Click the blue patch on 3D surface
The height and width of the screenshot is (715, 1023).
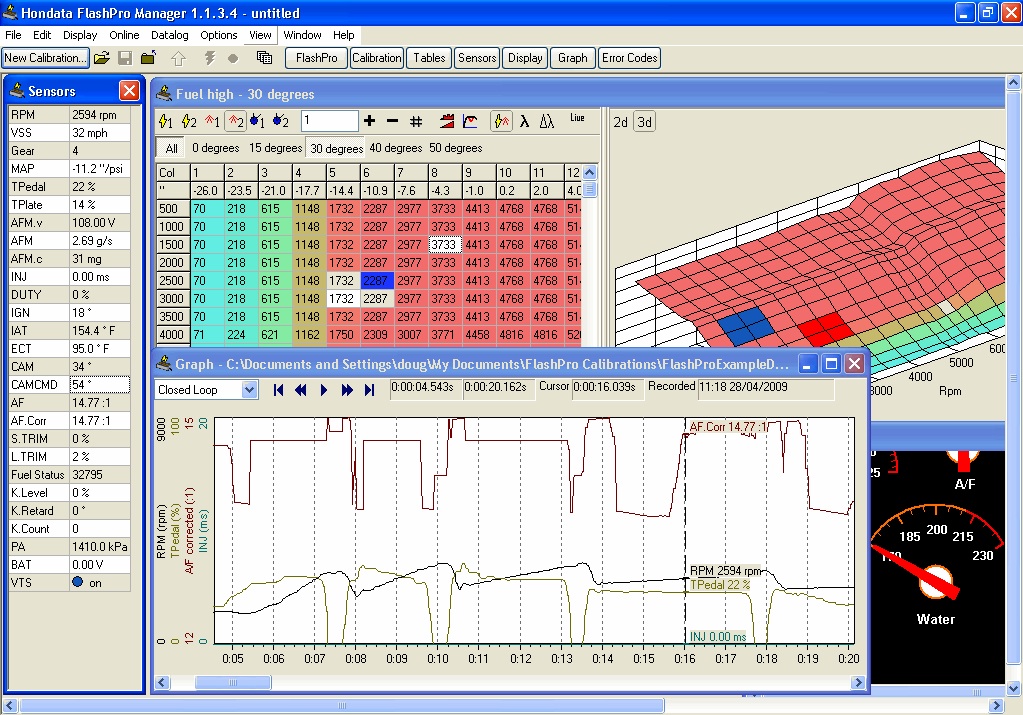pyautogui.click(x=746, y=325)
